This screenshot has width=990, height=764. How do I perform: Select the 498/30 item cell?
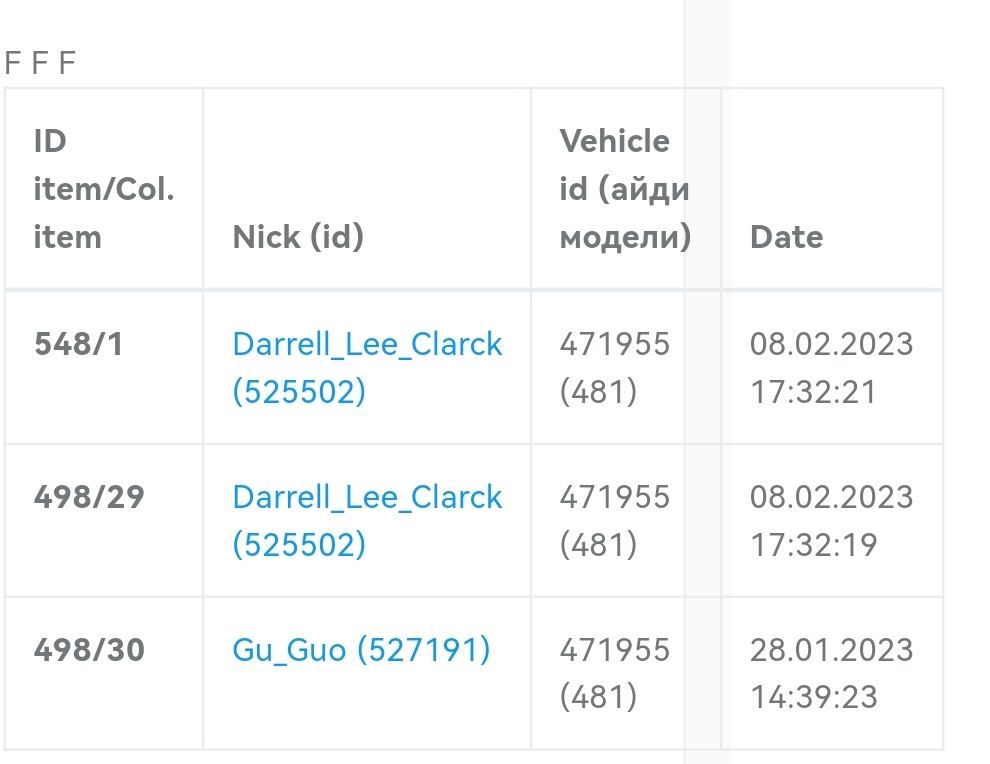pyautogui.click(x=89, y=650)
